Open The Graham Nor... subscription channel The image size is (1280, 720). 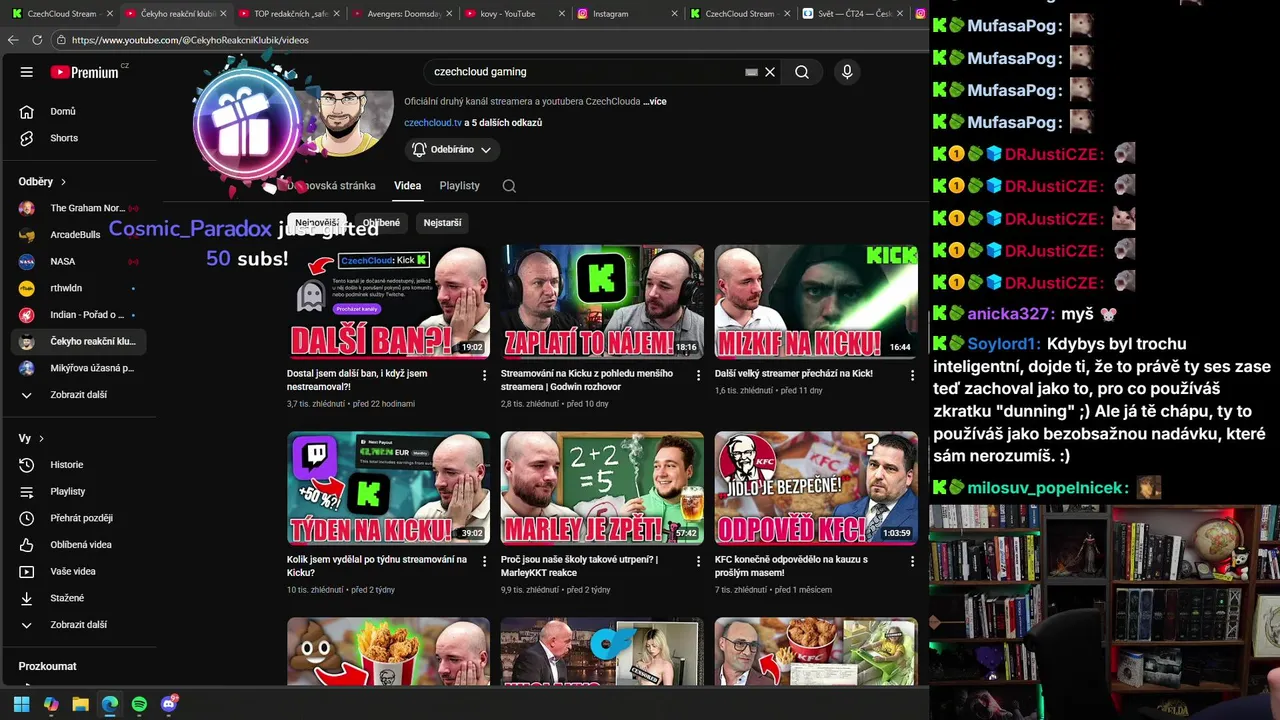77,208
